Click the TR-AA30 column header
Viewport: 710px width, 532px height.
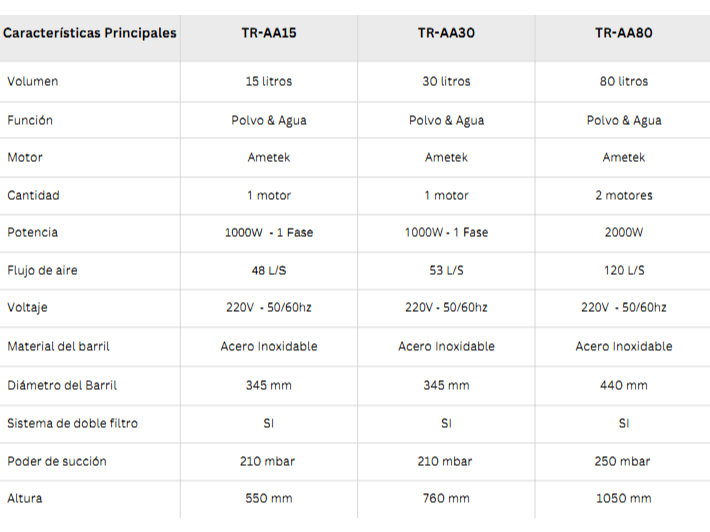point(446,33)
